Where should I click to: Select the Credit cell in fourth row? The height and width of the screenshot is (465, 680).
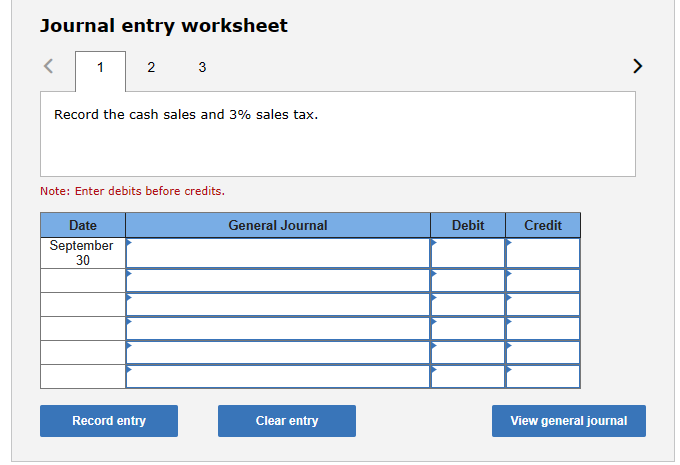pyautogui.click(x=543, y=328)
